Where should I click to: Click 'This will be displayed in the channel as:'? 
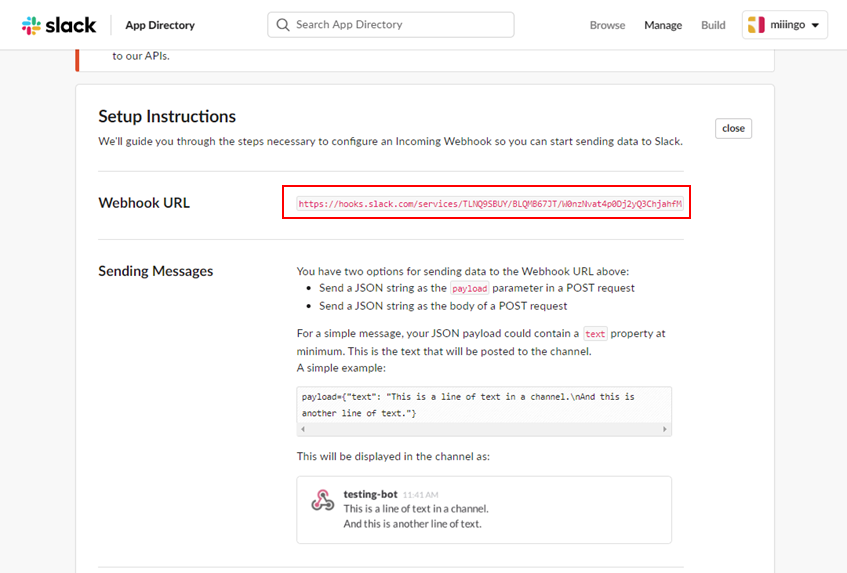[393, 456]
